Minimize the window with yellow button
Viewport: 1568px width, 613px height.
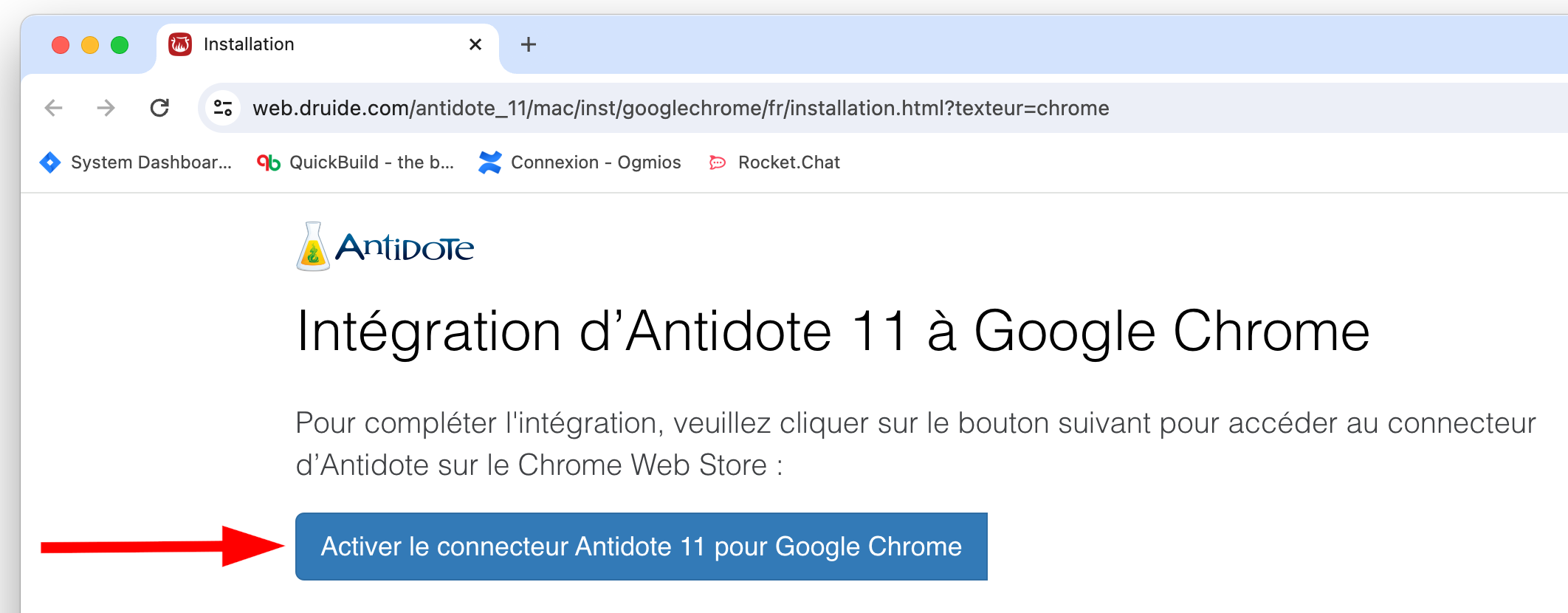point(90,45)
